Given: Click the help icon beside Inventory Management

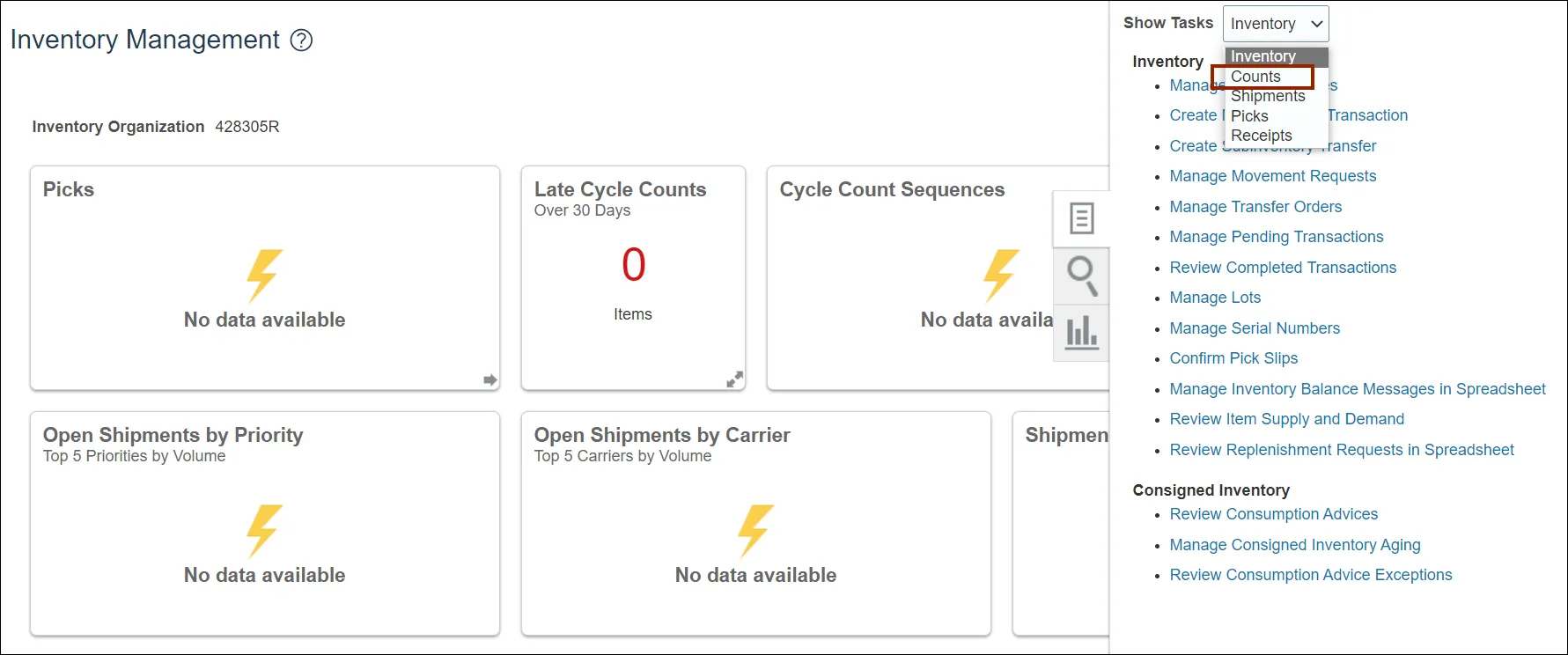Looking at the screenshot, I should [x=301, y=40].
